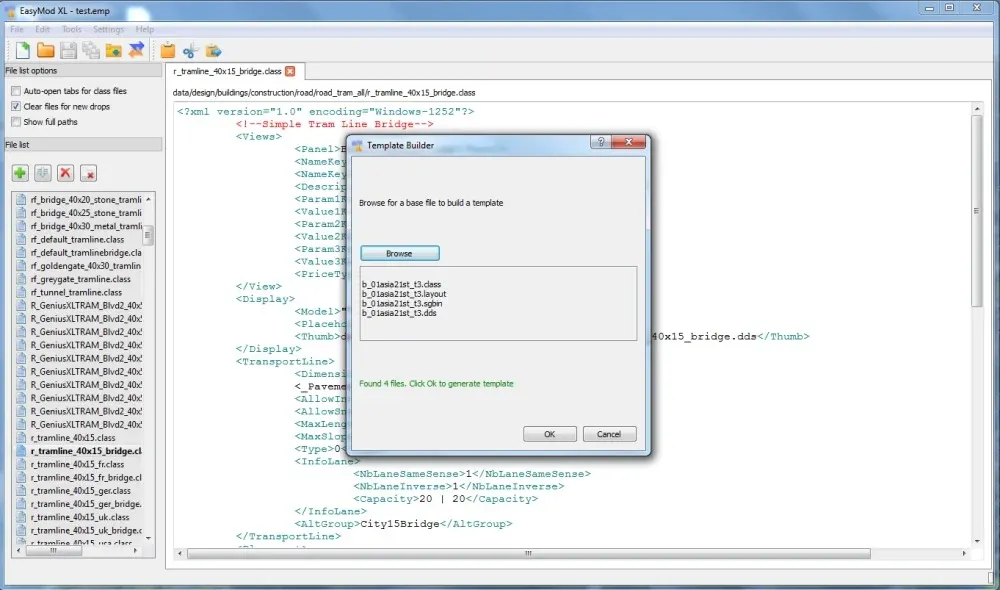Close the r_tramline_40x15_bridge.class tab
This screenshot has height=590, width=1000.
[290, 72]
